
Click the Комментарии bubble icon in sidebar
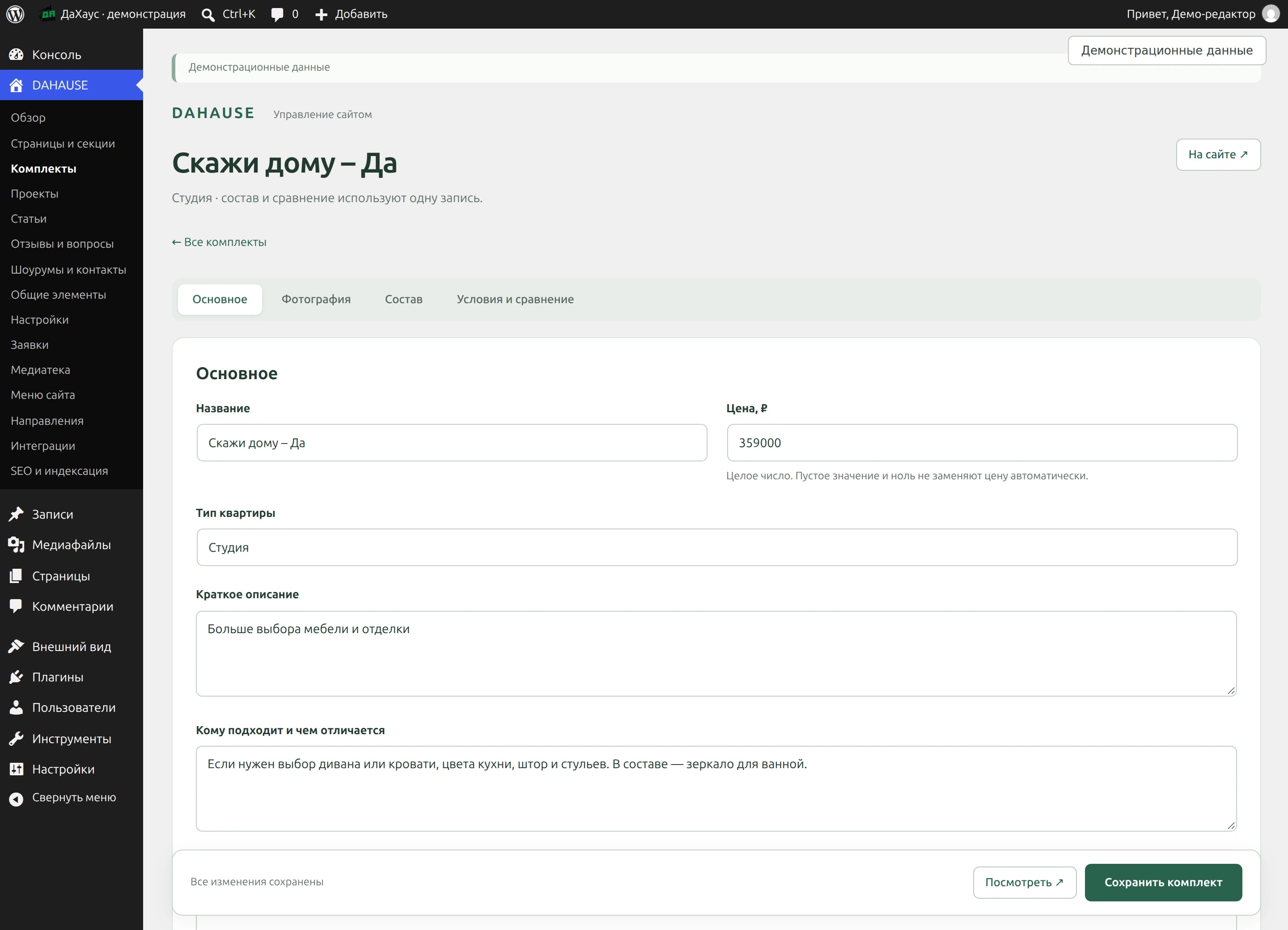point(16,606)
